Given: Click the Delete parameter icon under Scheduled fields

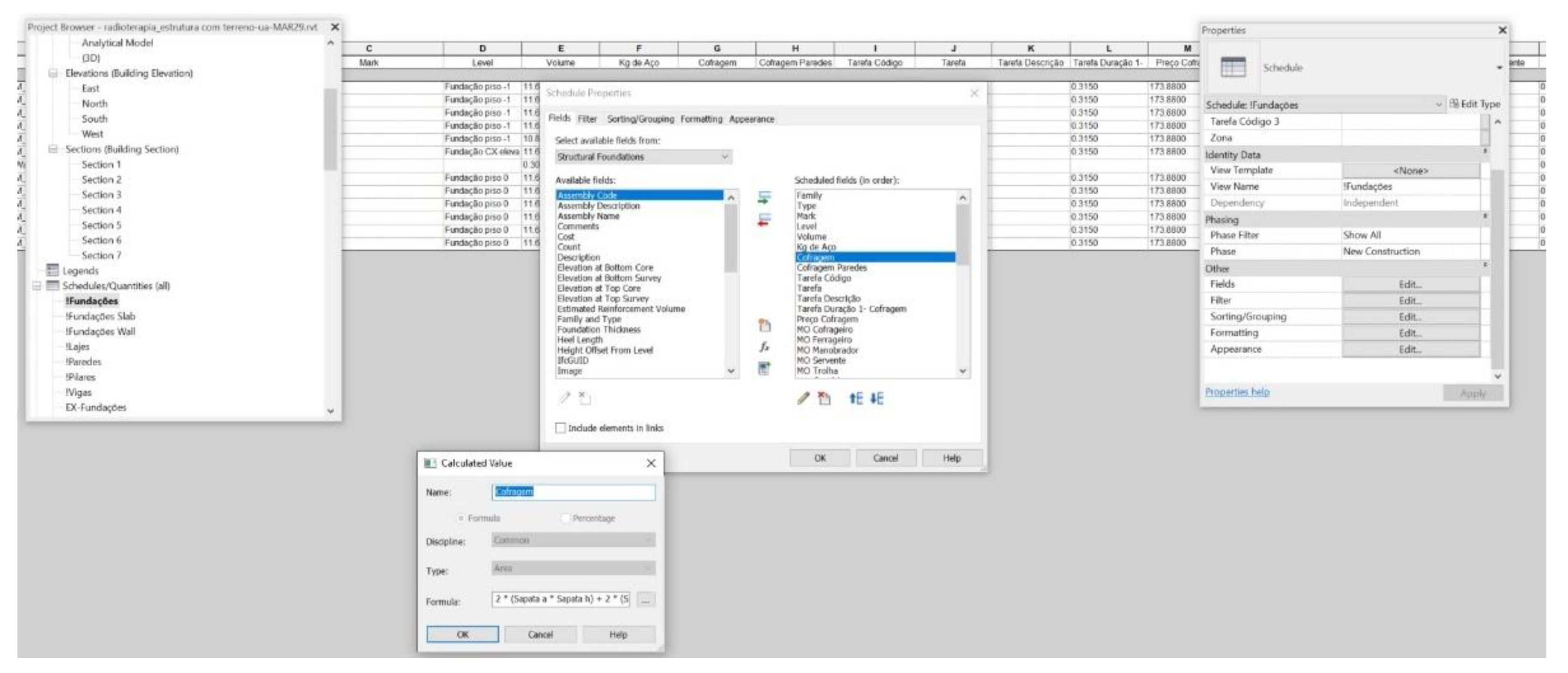Looking at the screenshot, I should click(x=824, y=398).
